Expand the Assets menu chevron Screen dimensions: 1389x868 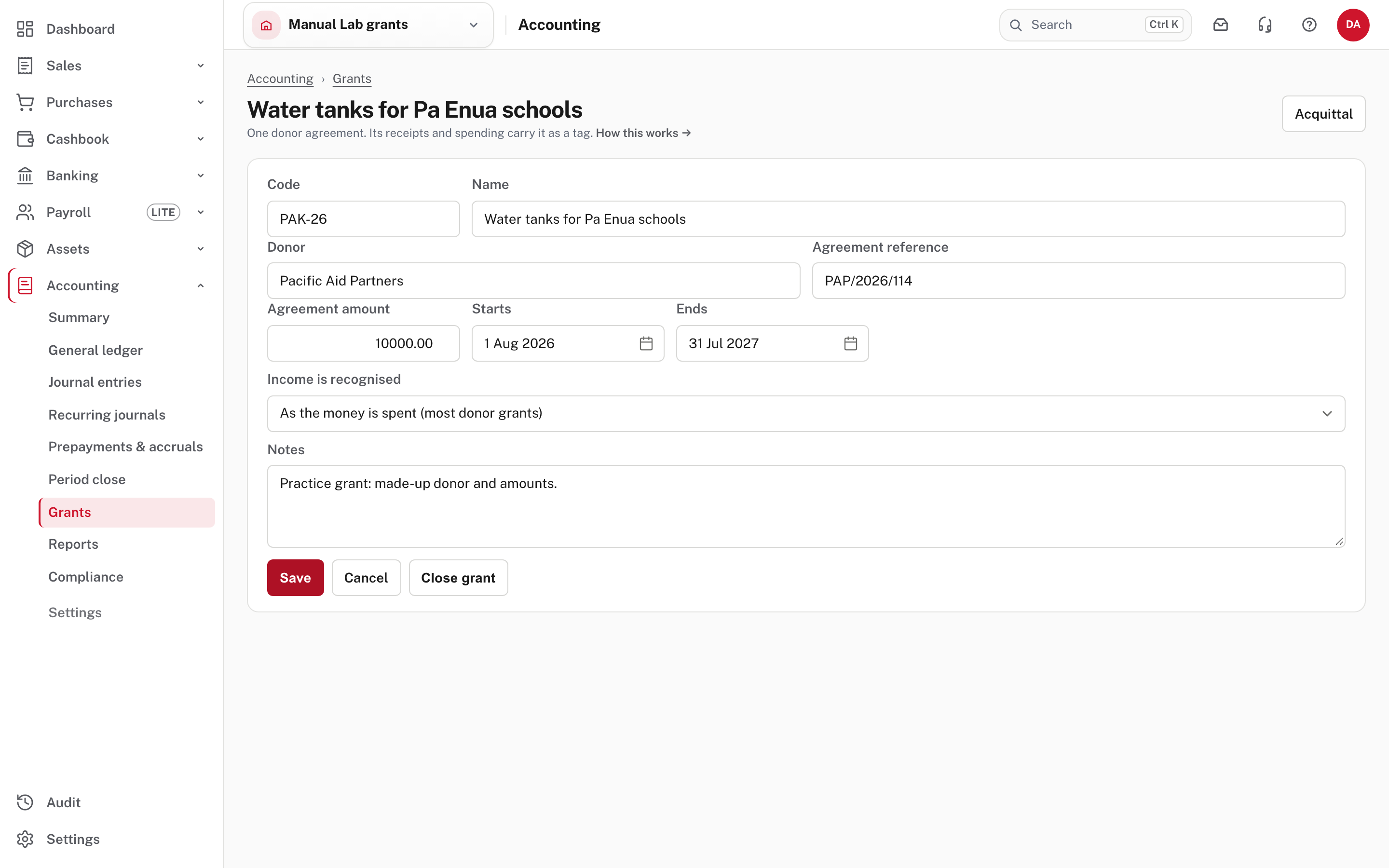click(x=200, y=249)
